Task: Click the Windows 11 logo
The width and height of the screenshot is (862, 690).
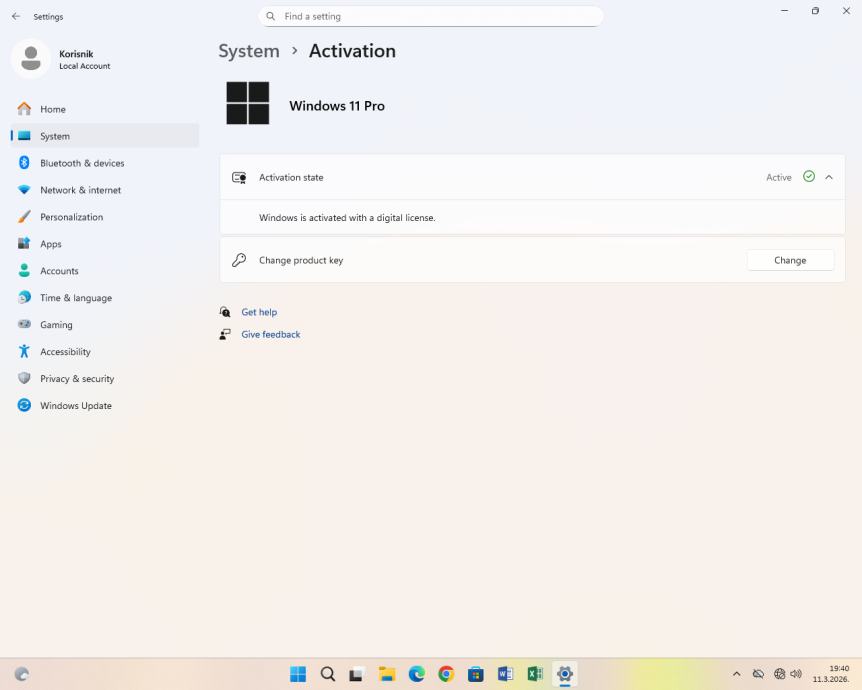Action: [248, 103]
